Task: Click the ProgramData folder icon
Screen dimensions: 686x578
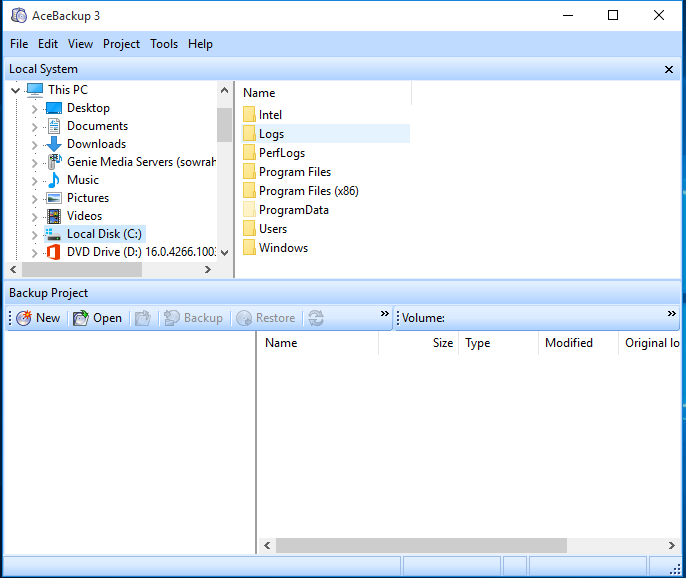Action: pos(249,210)
